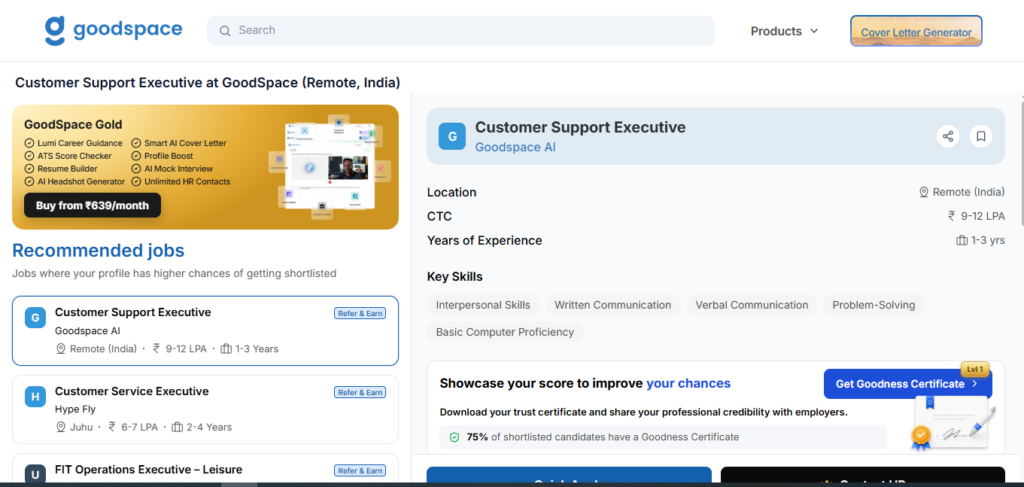Click the '75% of shortlisted candidates' statement
The image size is (1024, 487).
coord(603,437)
